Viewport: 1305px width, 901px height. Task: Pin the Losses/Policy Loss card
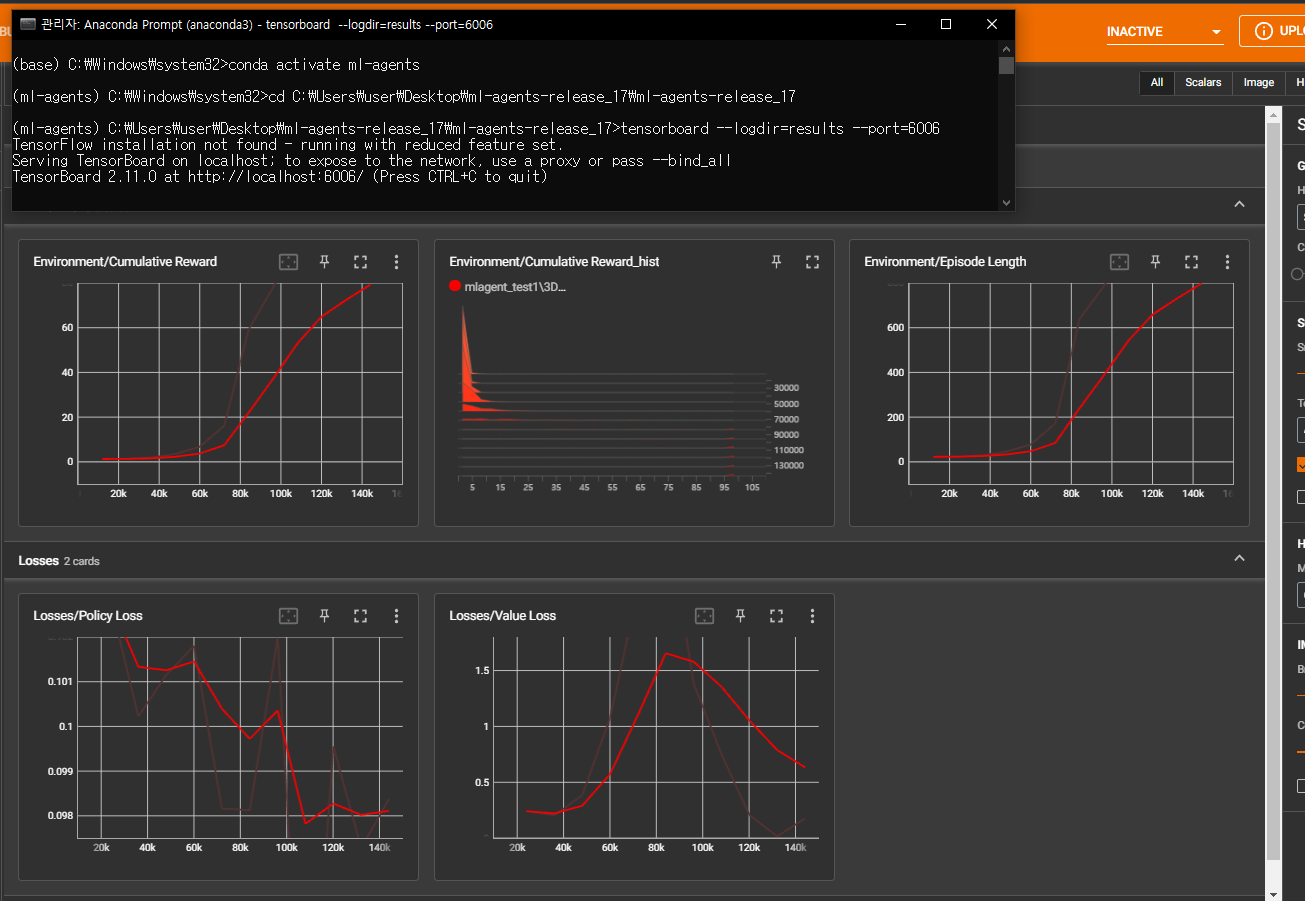pyautogui.click(x=324, y=616)
